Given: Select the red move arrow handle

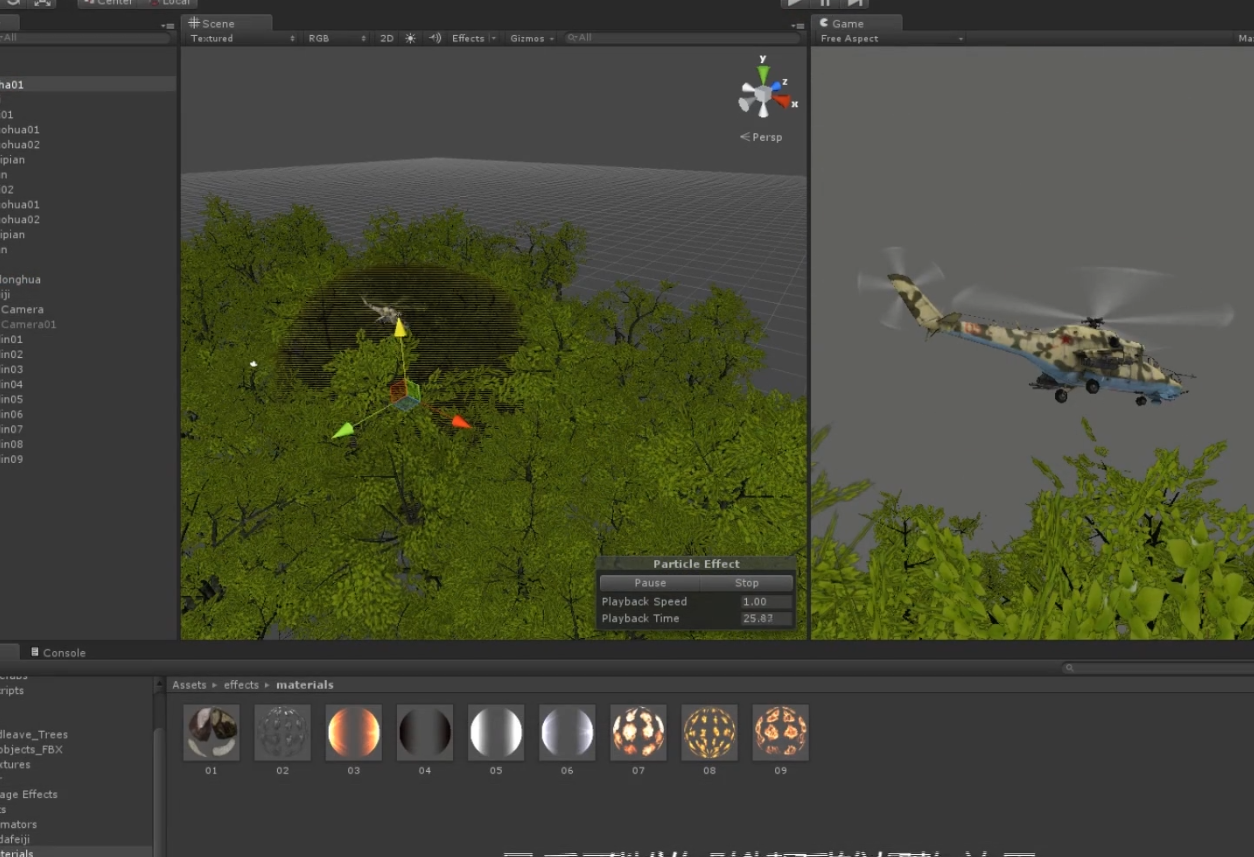Looking at the screenshot, I should point(459,422).
